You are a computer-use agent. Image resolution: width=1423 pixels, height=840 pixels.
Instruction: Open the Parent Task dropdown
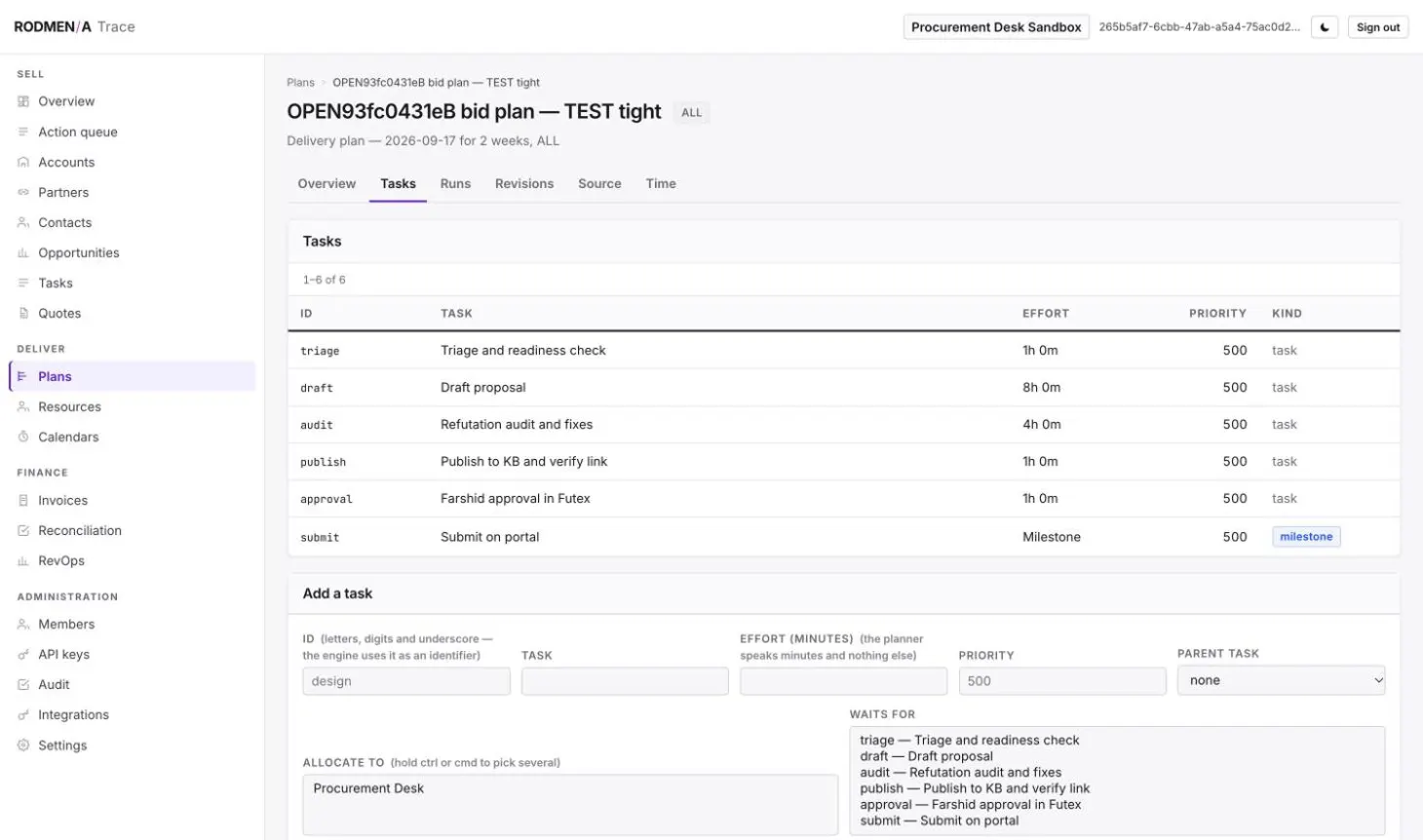coord(1281,680)
